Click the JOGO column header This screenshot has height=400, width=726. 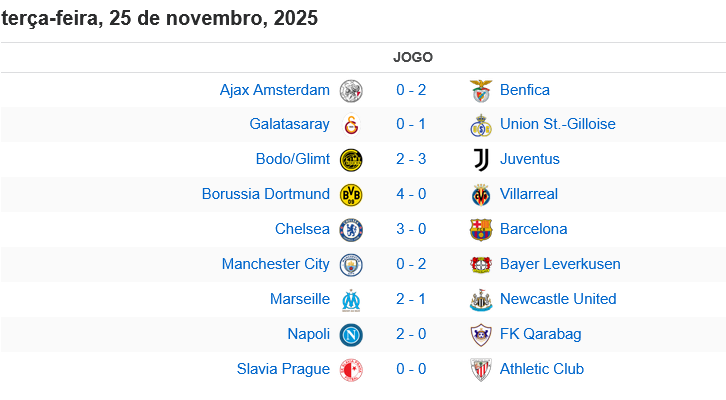tap(413, 57)
